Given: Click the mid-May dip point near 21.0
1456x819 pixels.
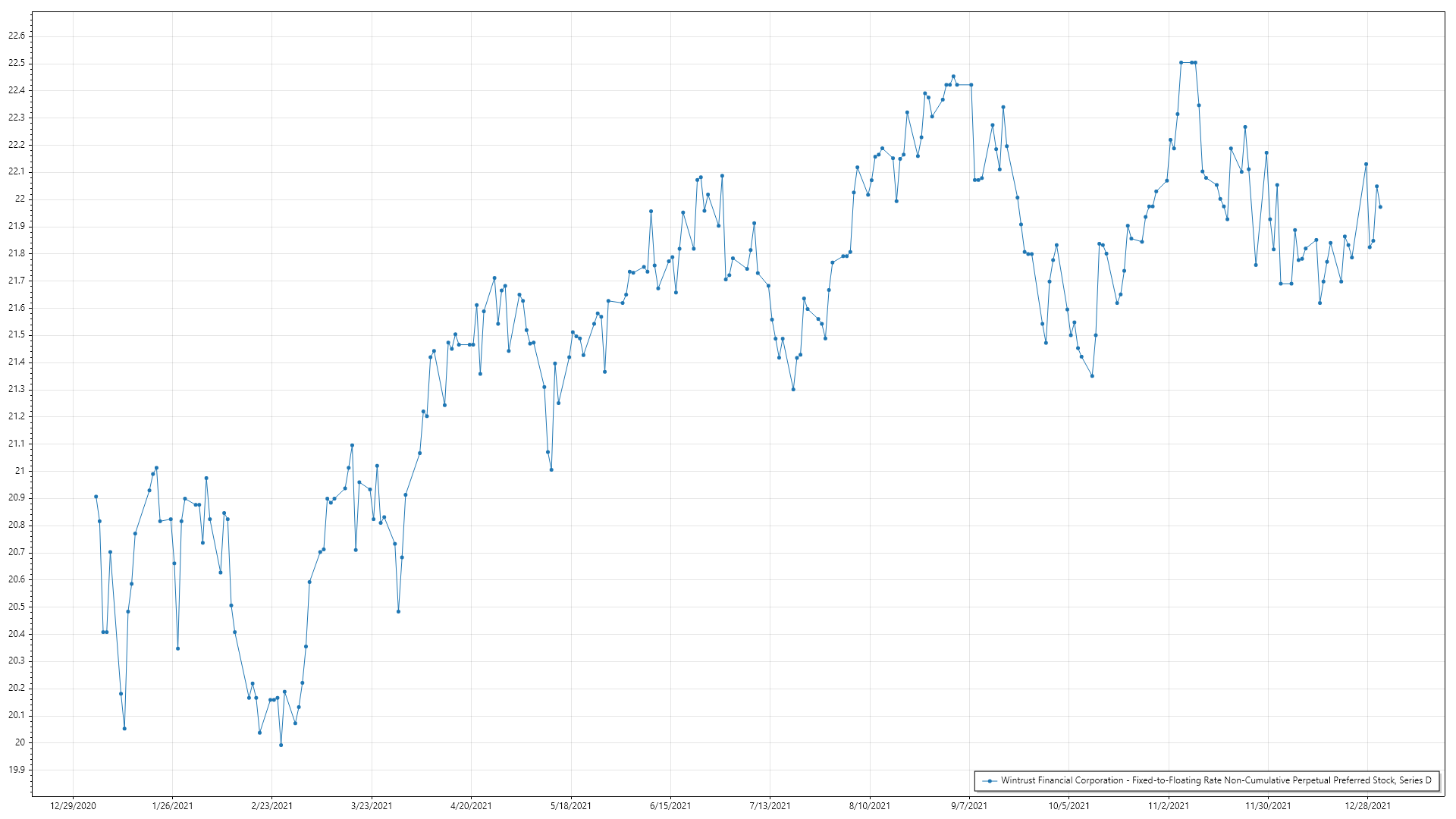Looking at the screenshot, I should tap(551, 469).
